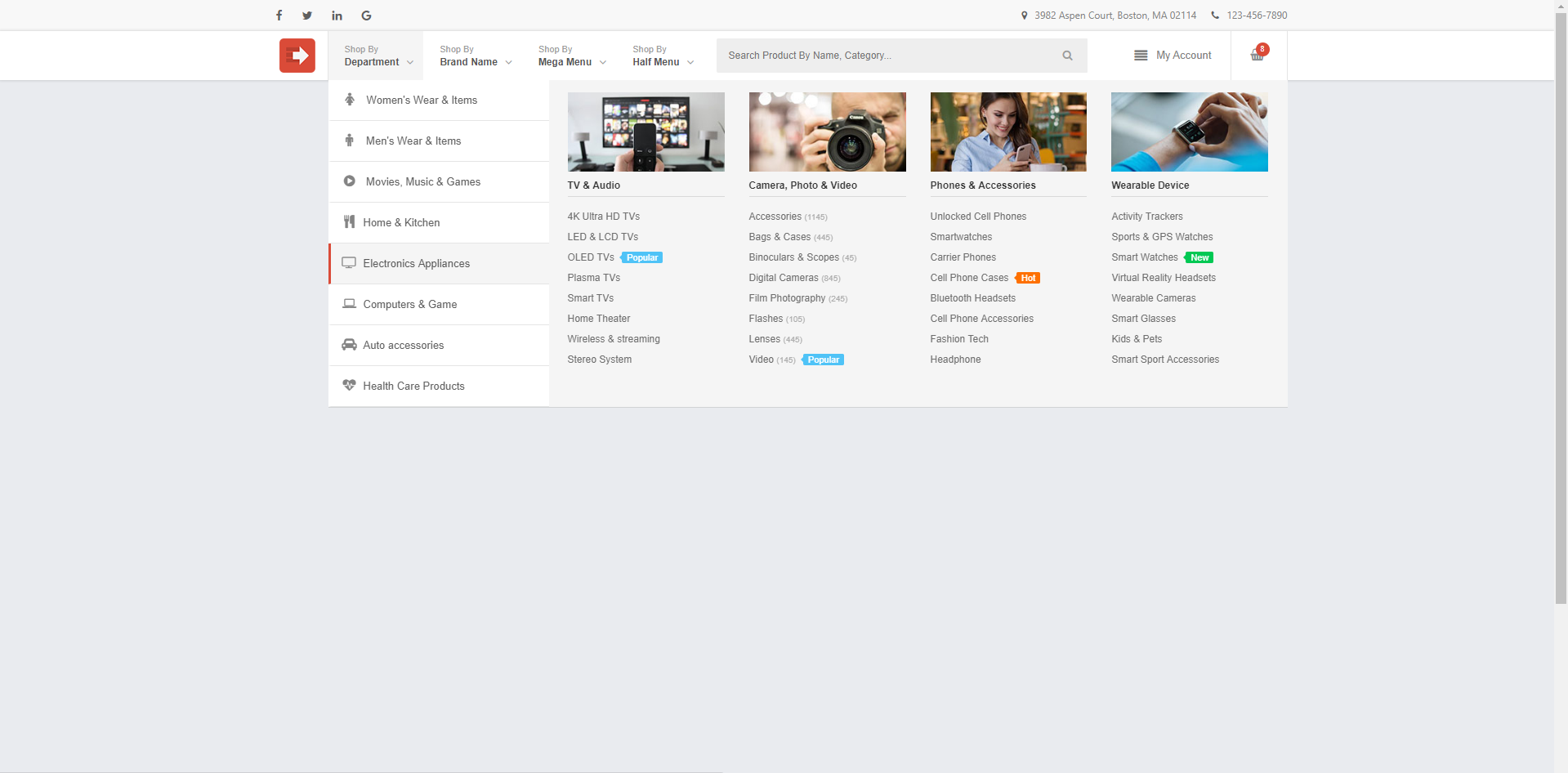Open Activity Trackers link
Image resolution: width=1568 pixels, height=773 pixels.
tap(1147, 217)
